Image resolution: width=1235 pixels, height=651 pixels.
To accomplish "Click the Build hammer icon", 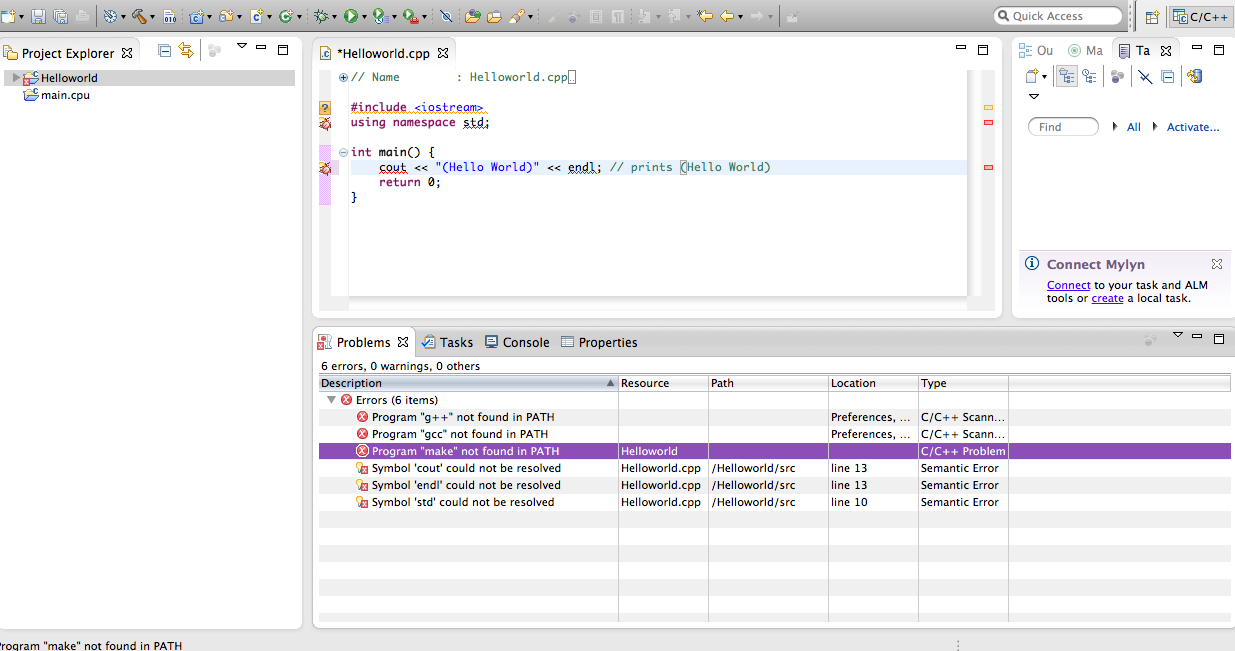I will [138, 16].
